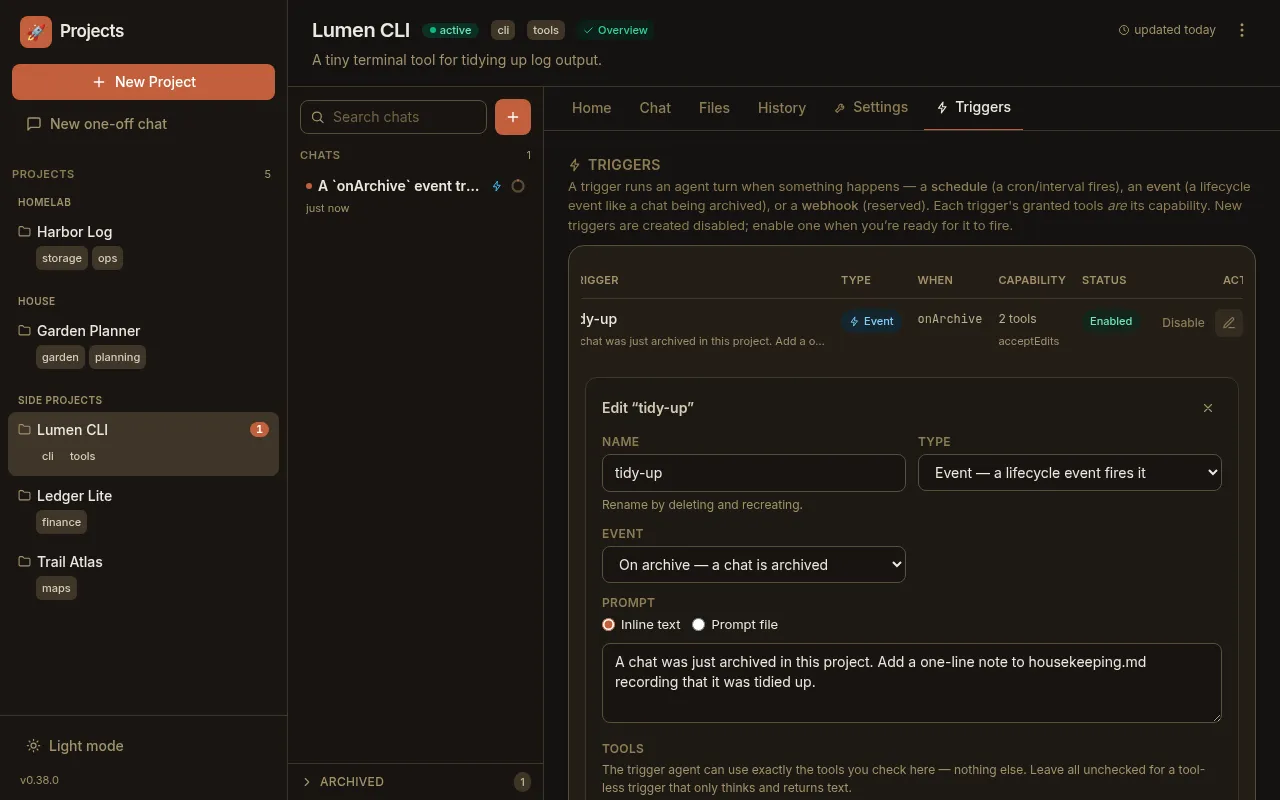1280x800 pixels.
Task: Click the pencil edit icon for tidy-up
Action: click(1229, 322)
